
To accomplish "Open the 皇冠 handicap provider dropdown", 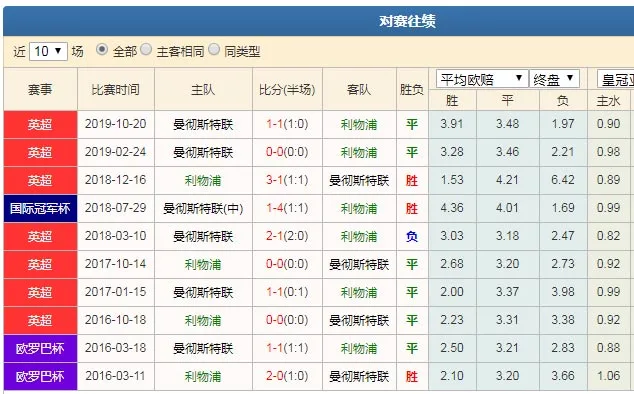I will tap(615, 79).
